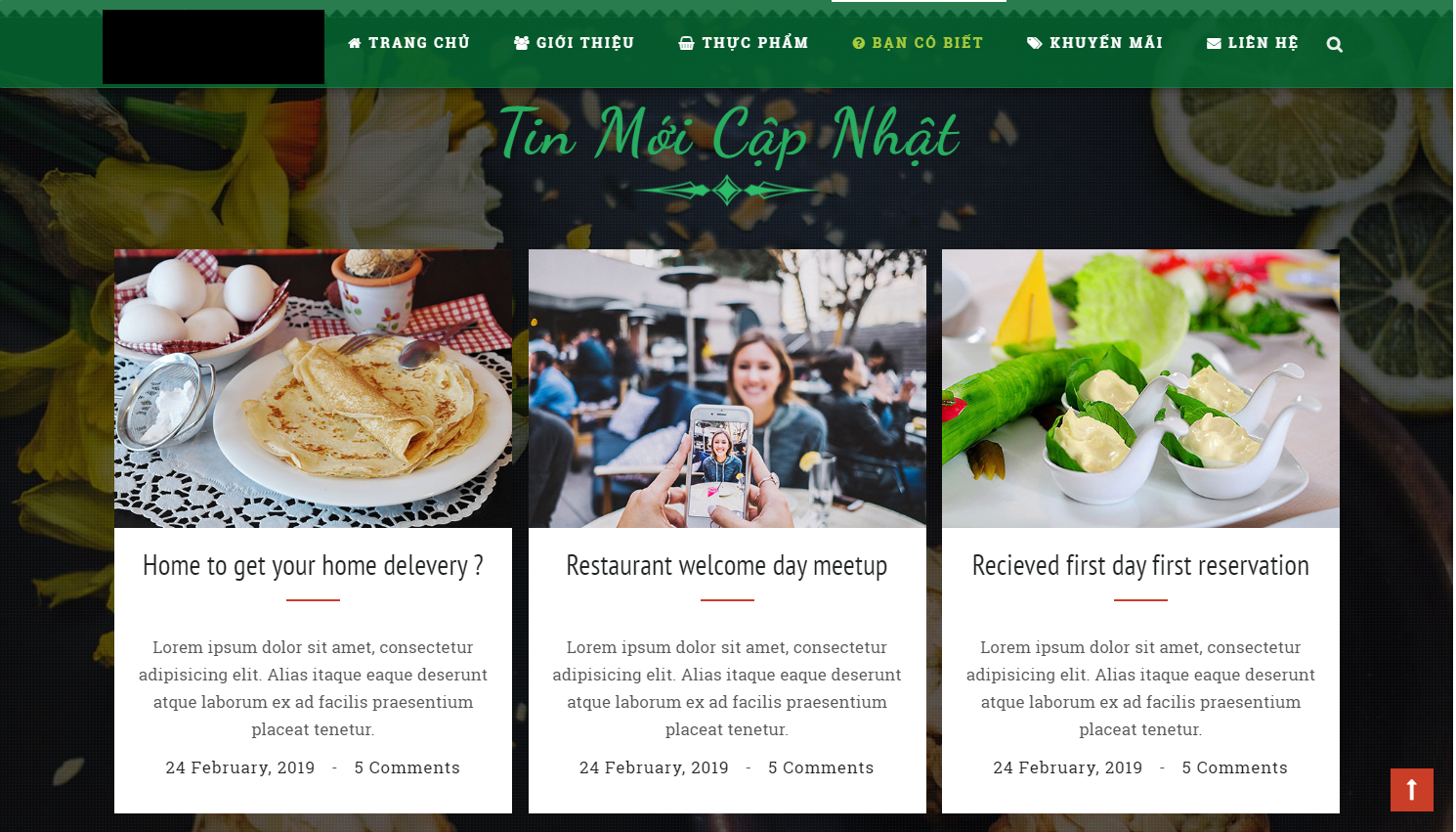Viewport: 1456px width, 832px height.
Task: Click the people icon beside Giới Thiệu
Action: click(522, 43)
